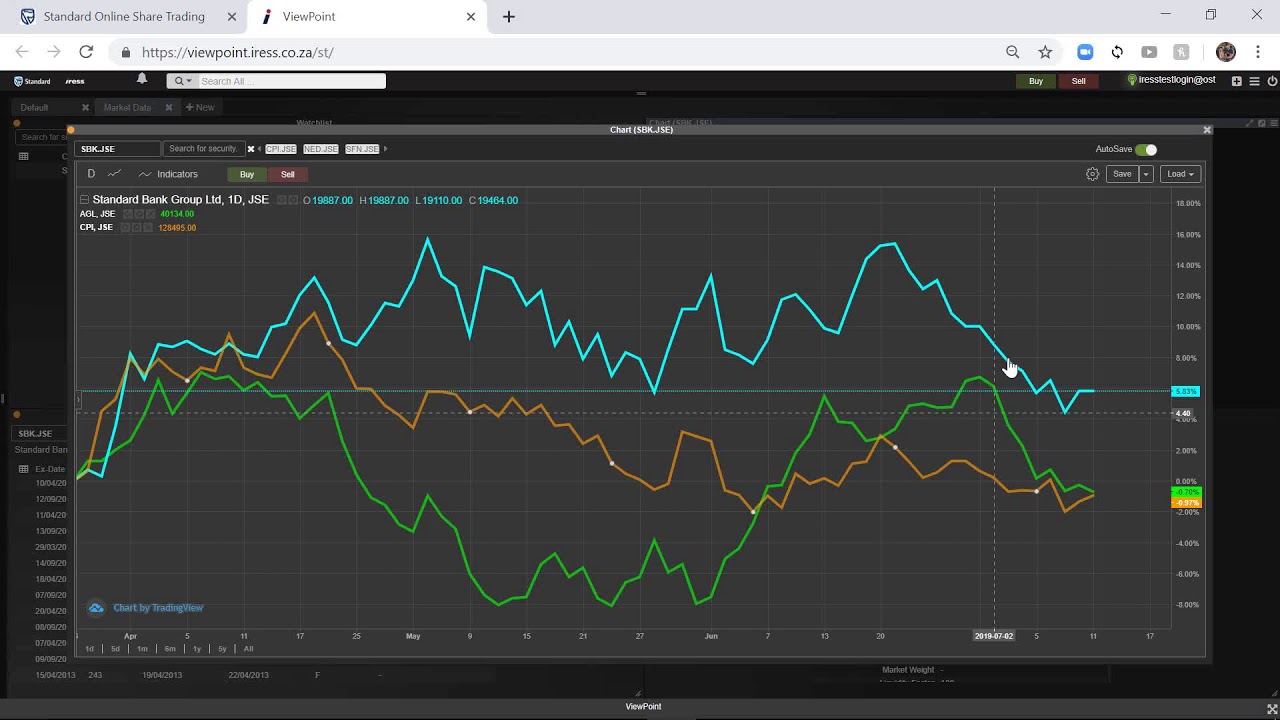1280x720 pixels.
Task: Open the iresstestlogin@ost user account
Action: [1171, 80]
